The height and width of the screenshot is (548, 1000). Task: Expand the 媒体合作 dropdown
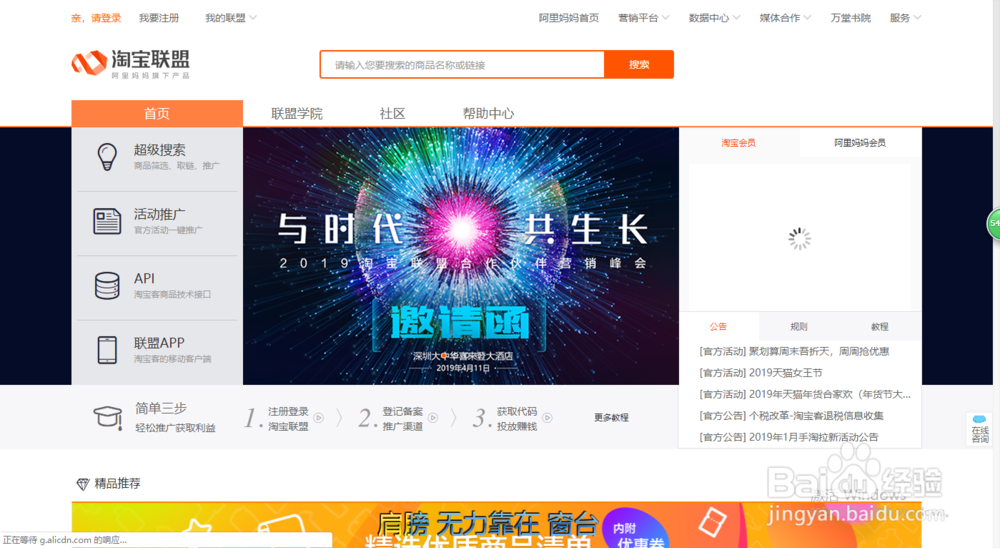(785, 18)
